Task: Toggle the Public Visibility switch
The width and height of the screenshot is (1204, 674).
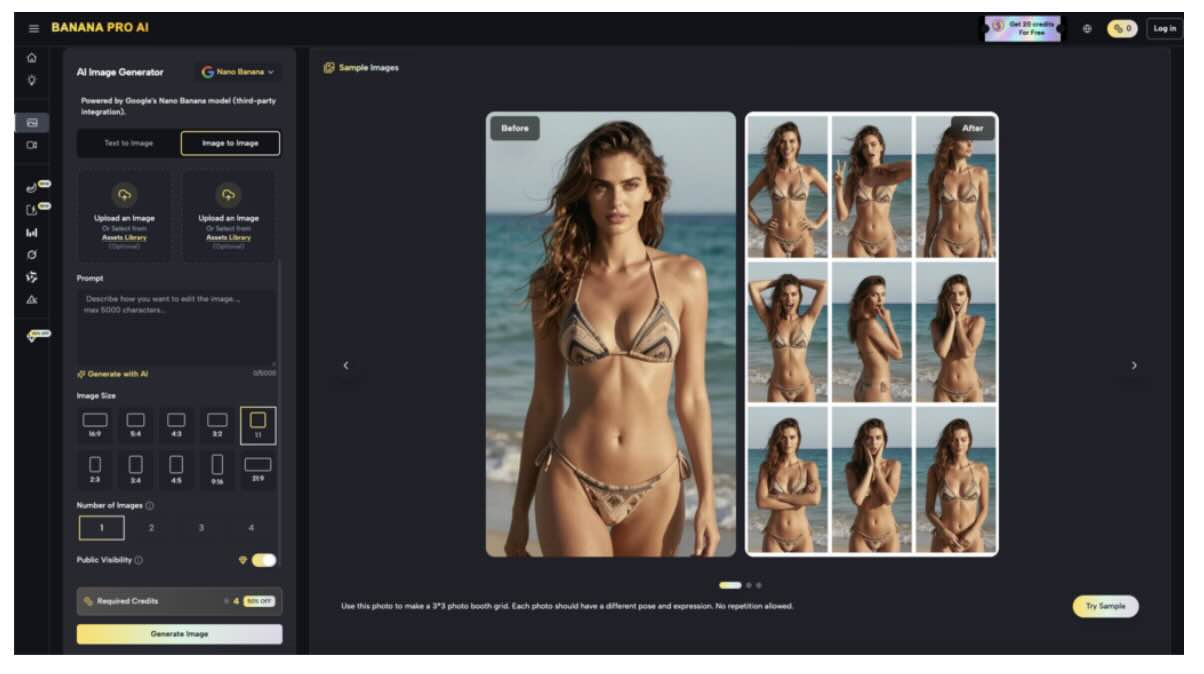Action: coord(263,560)
